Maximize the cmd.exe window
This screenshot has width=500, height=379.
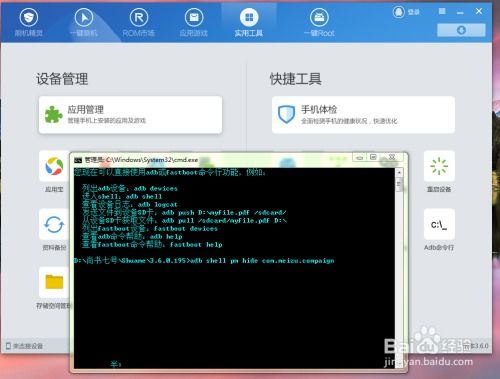(373, 157)
